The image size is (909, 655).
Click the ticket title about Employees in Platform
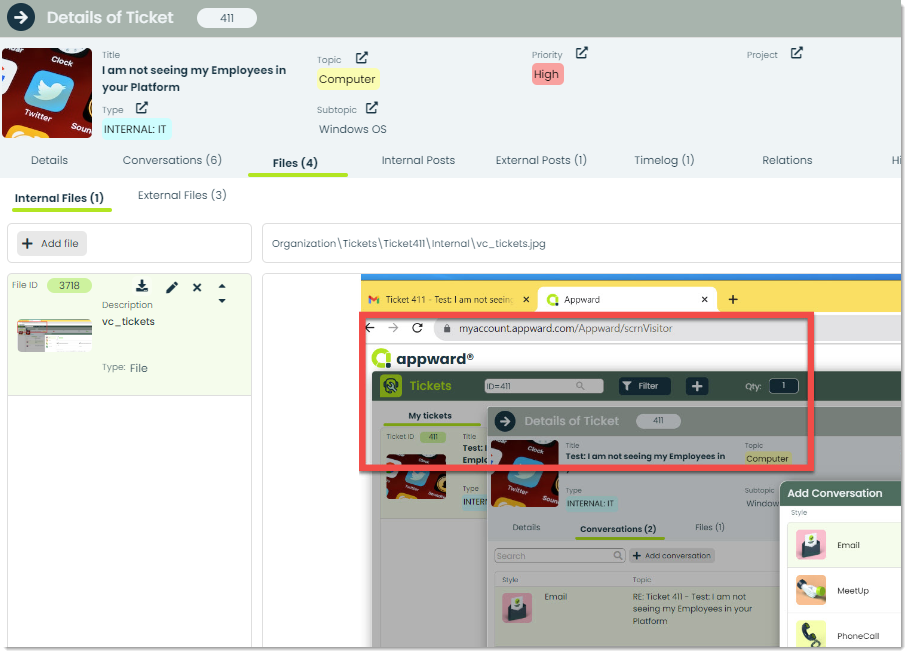[194, 79]
